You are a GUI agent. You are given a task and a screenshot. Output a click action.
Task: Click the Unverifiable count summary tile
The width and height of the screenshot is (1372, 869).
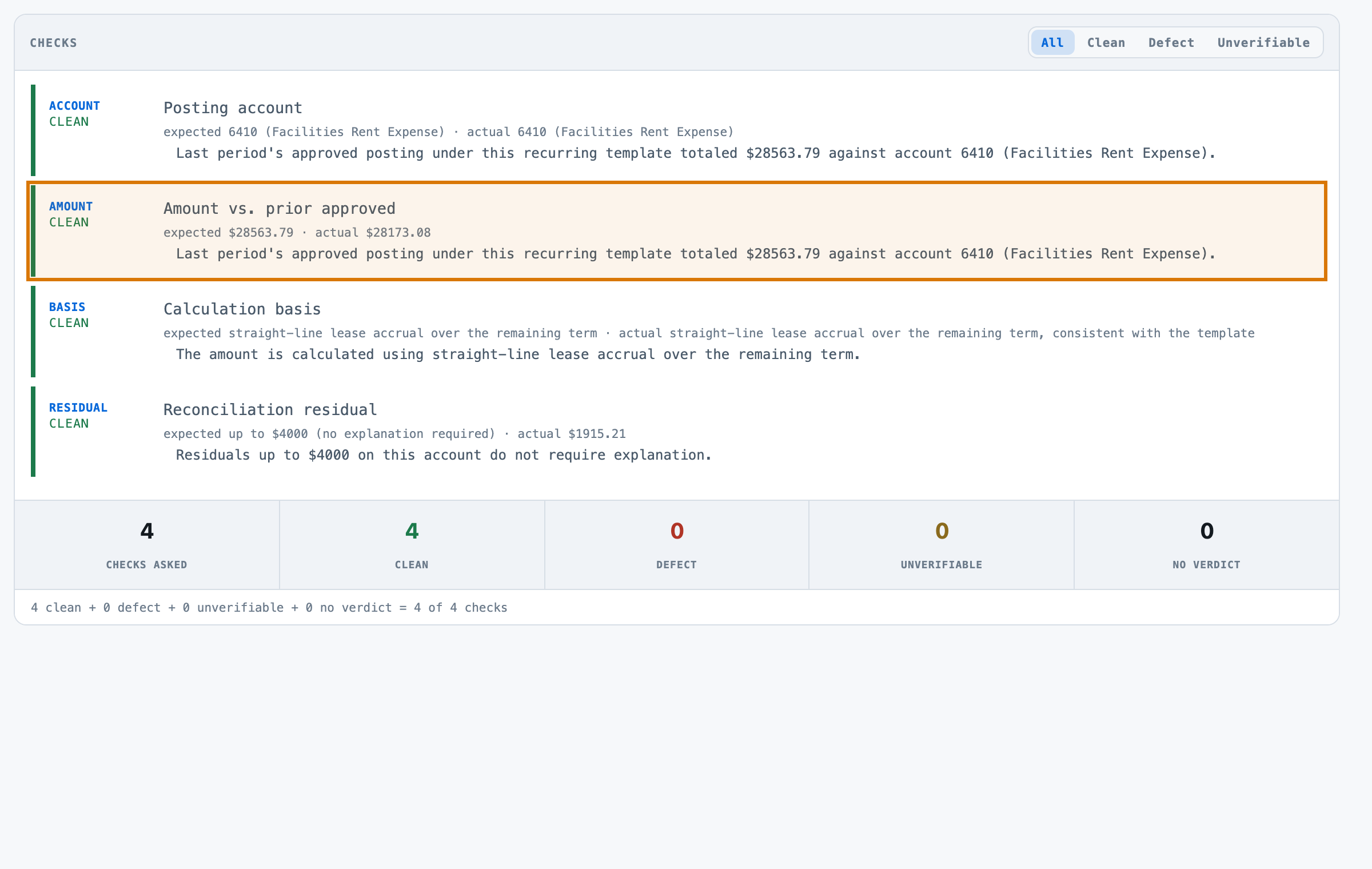click(x=942, y=545)
